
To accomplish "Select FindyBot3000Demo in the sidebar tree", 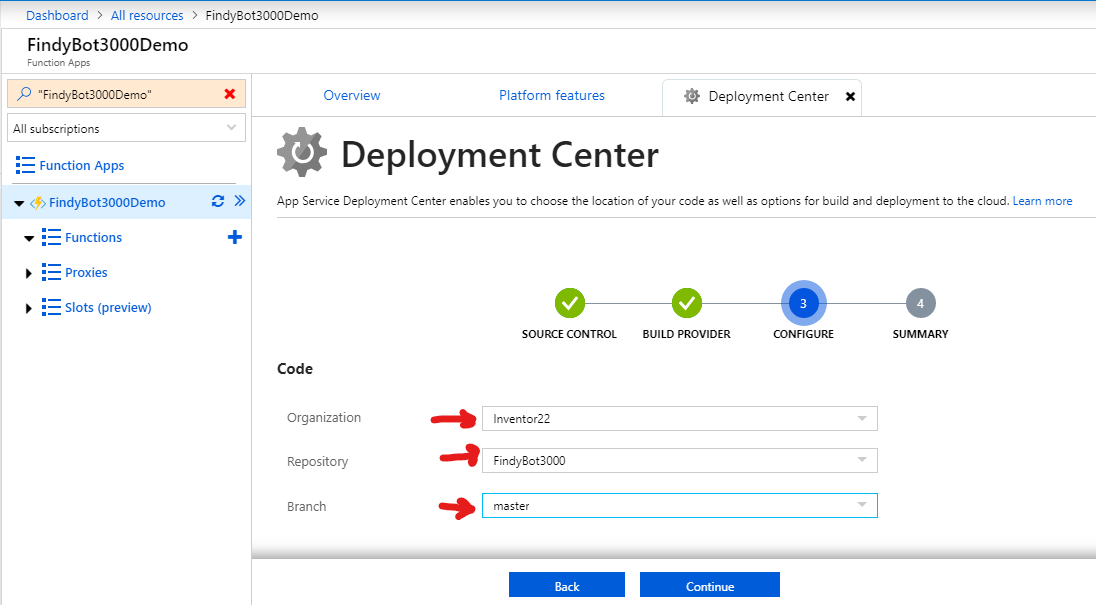I will point(107,203).
